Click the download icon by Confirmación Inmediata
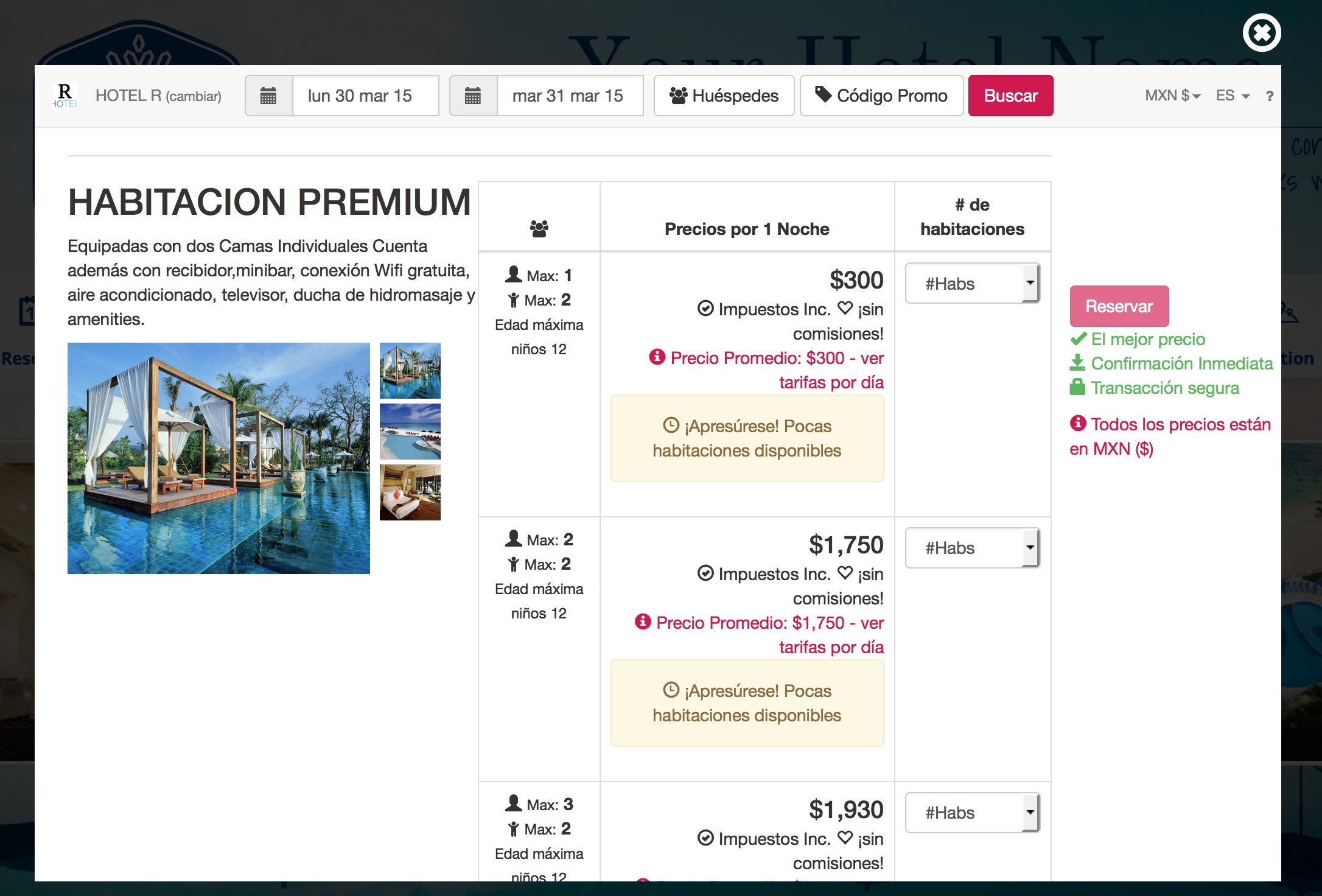Viewport: 1322px width, 896px height. pos(1077,362)
